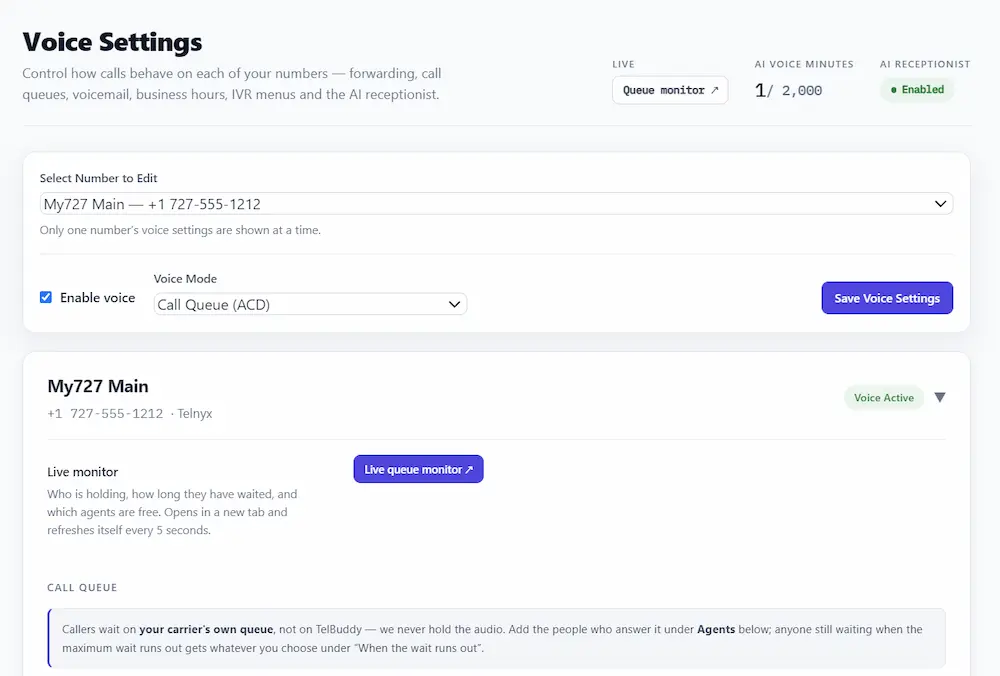Click the 'Voice Settings' page heading

click(112, 42)
